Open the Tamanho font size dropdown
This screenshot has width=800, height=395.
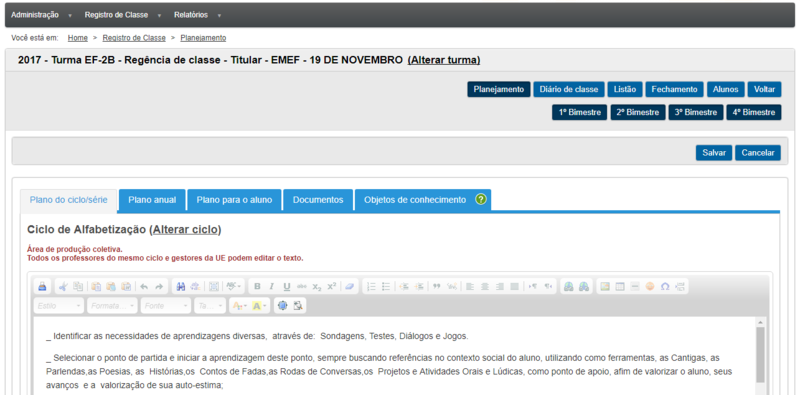pos(210,306)
